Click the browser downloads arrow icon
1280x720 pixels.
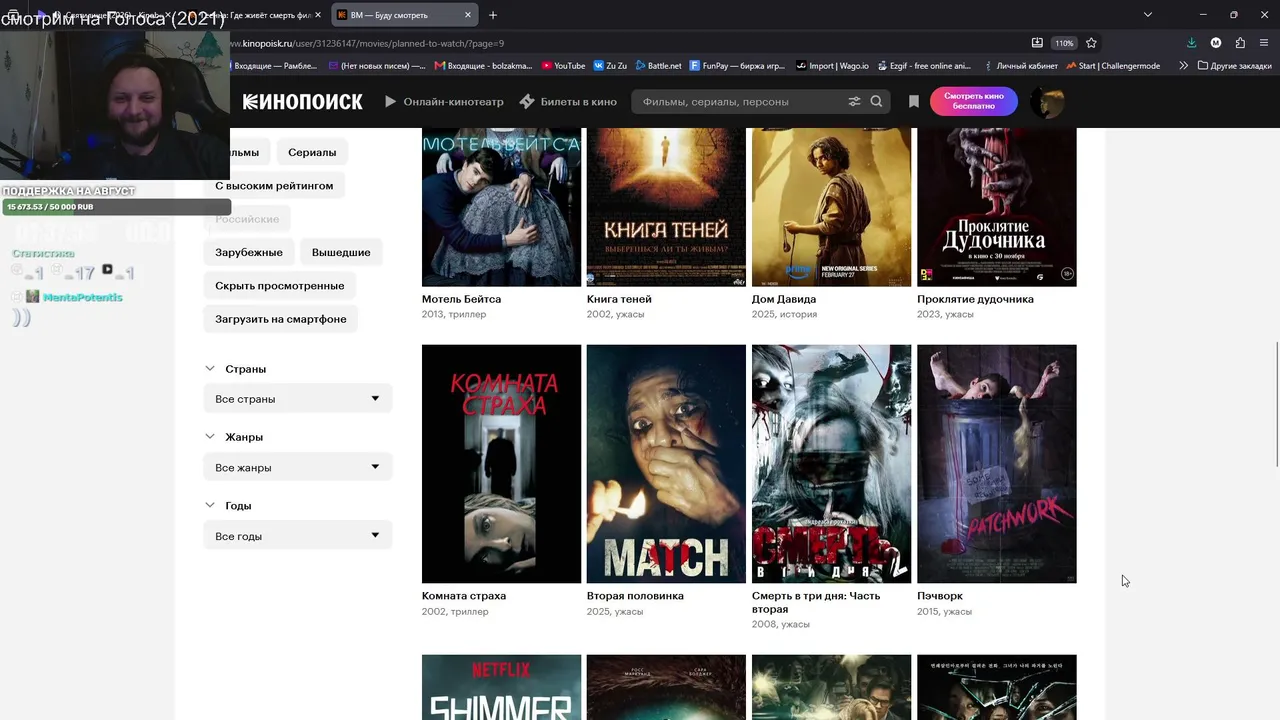[1191, 43]
